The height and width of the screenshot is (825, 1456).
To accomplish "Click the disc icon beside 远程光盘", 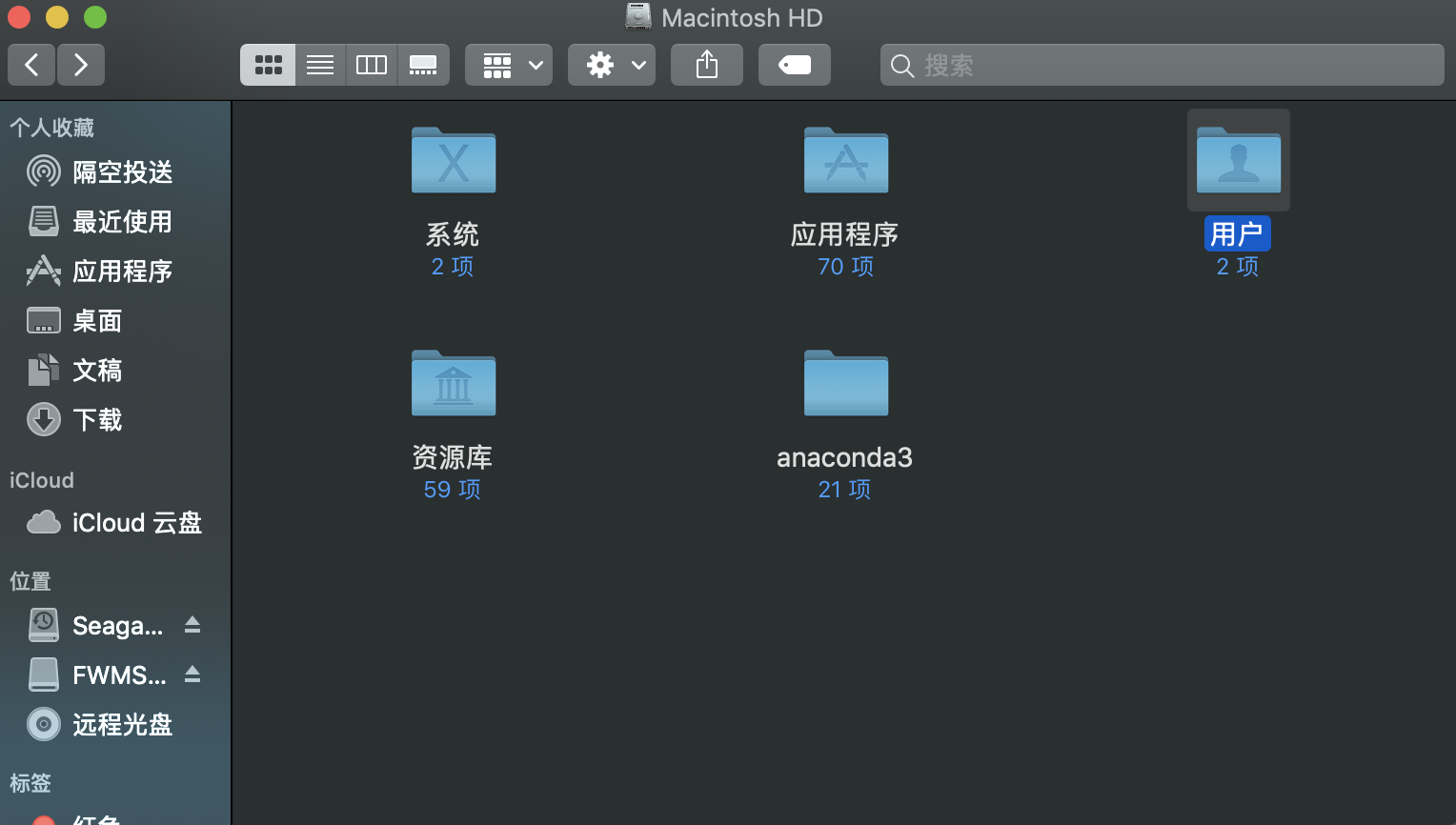I will (44, 724).
